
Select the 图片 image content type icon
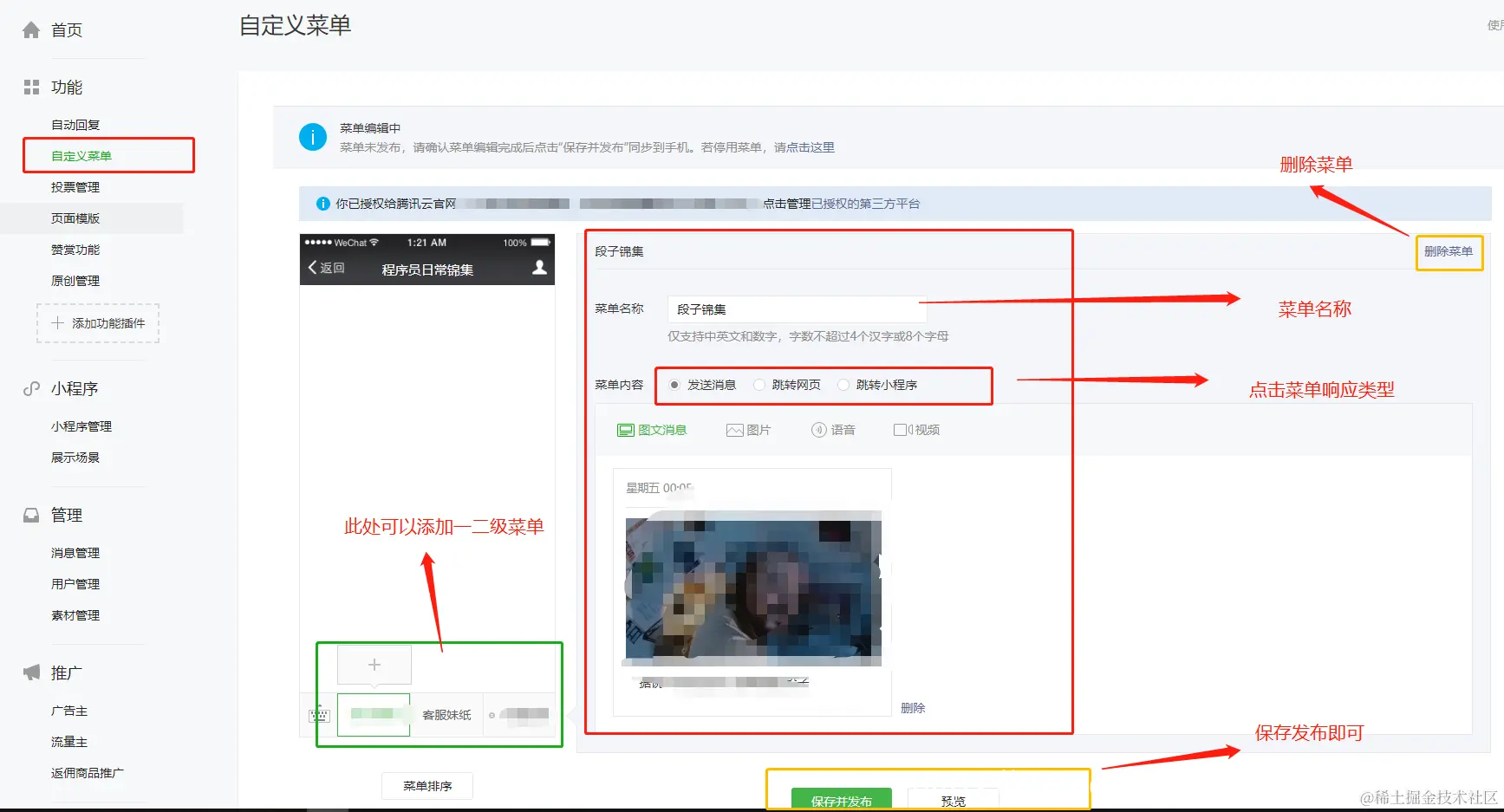point(734,429)
